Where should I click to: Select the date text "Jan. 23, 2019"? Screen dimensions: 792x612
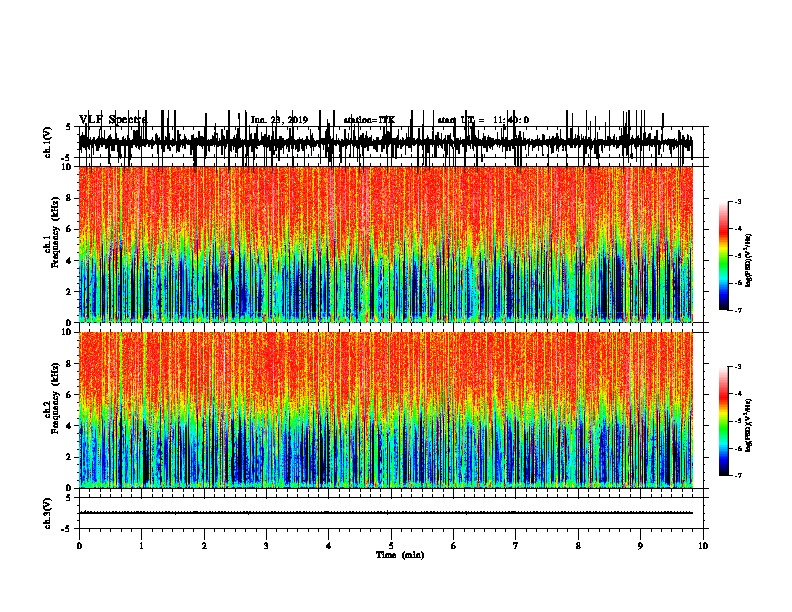(x=279, y=120)
